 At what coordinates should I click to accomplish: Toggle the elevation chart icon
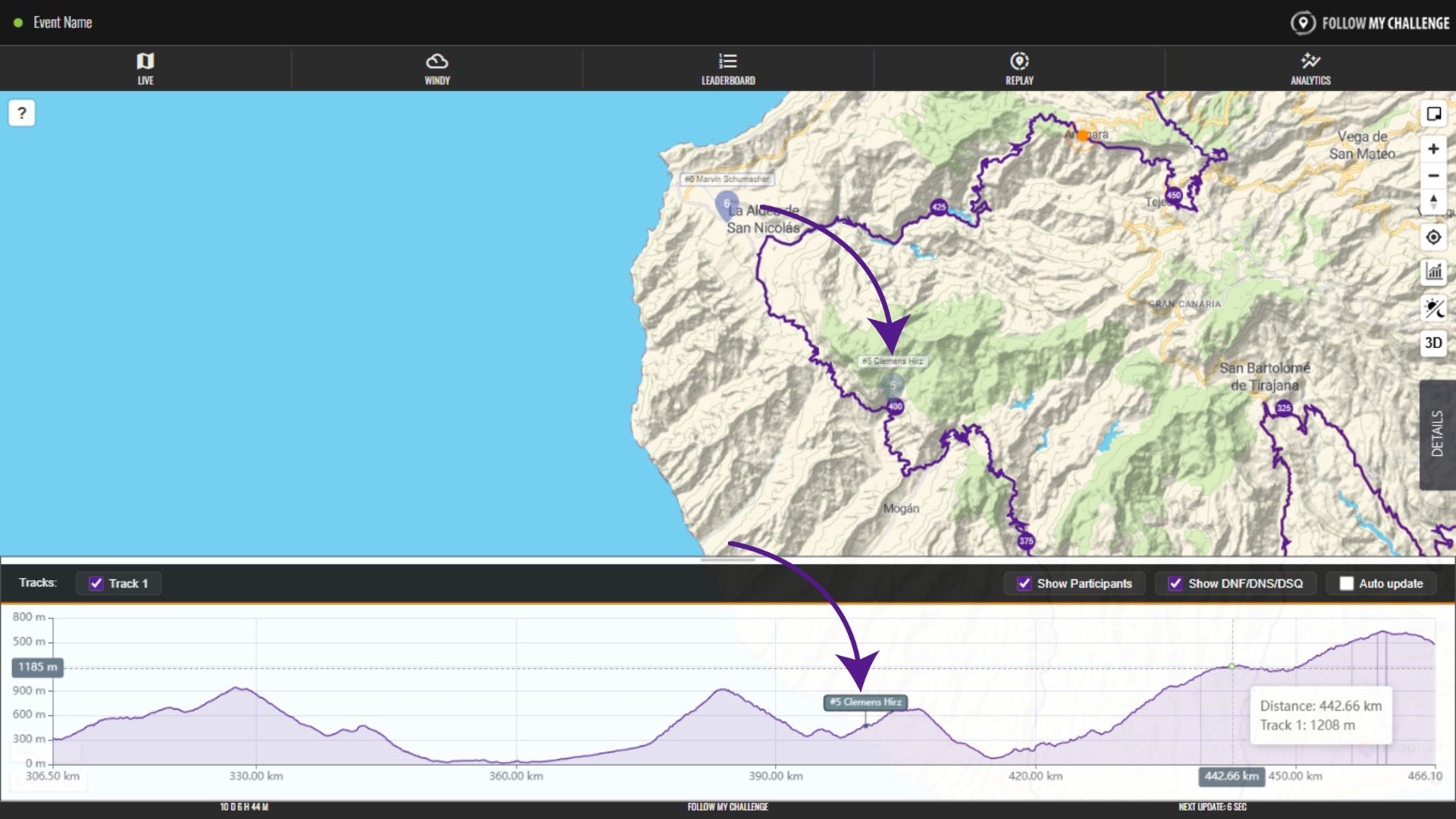click(1433, 271)
